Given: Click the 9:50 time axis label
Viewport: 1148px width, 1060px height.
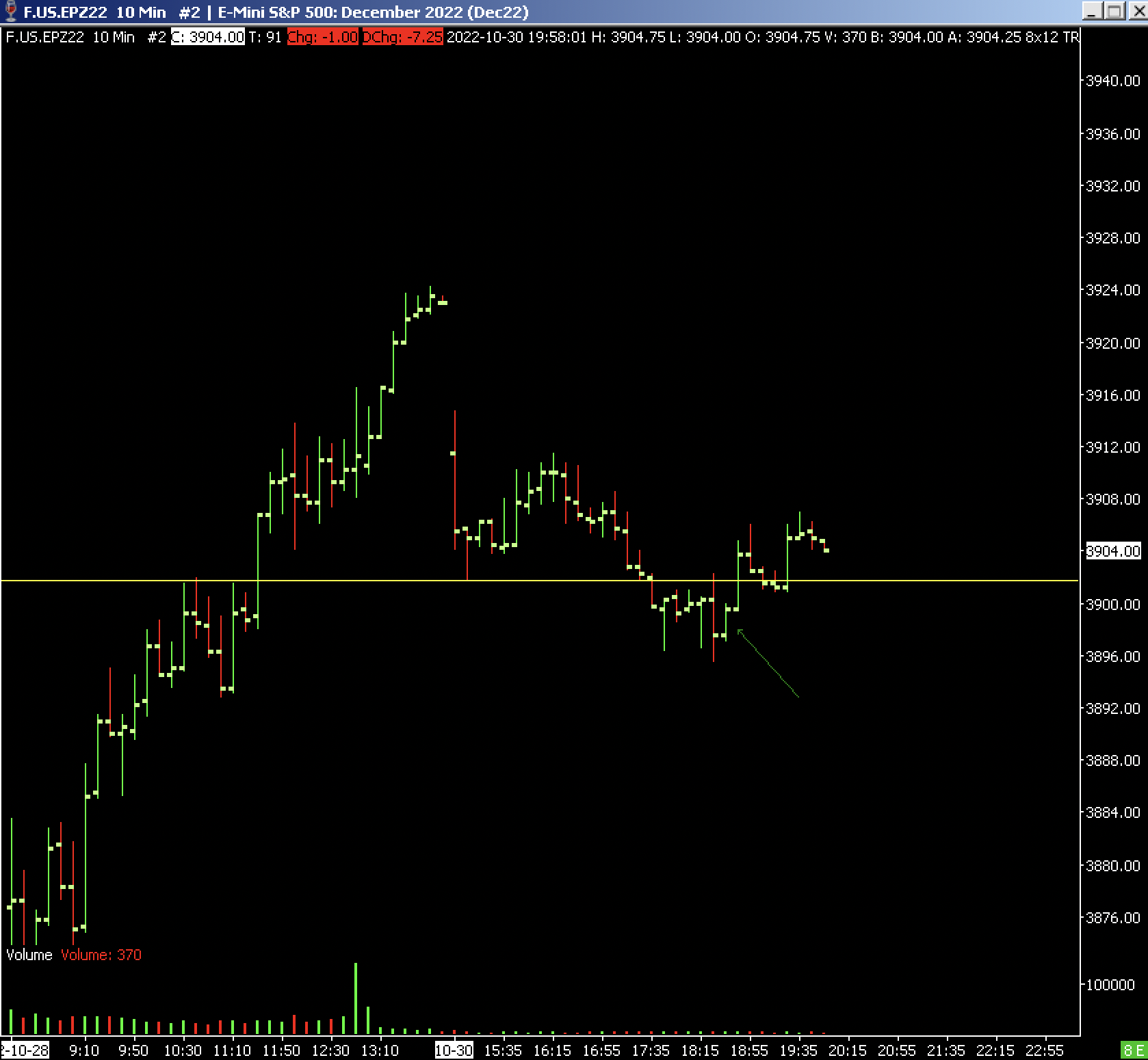Looking at the screenshot, I should tap(133, 1050).
